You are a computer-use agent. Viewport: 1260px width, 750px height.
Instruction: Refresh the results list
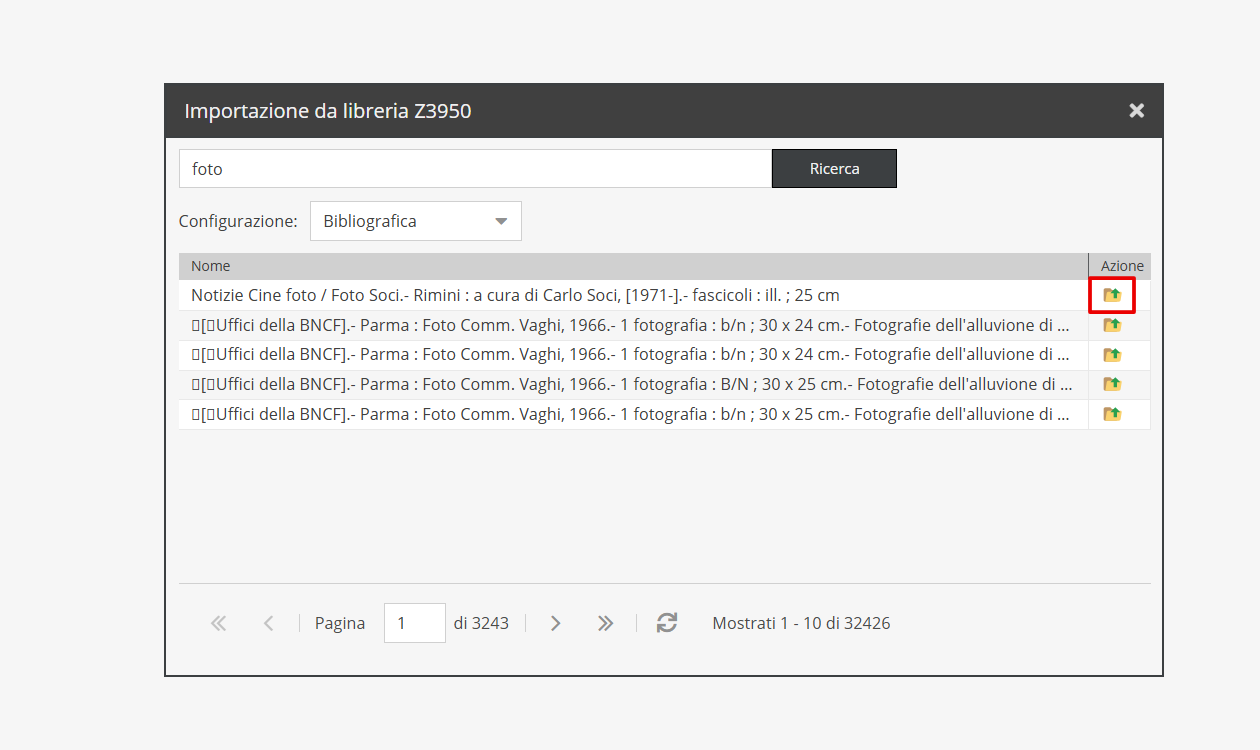click(667, 623)
